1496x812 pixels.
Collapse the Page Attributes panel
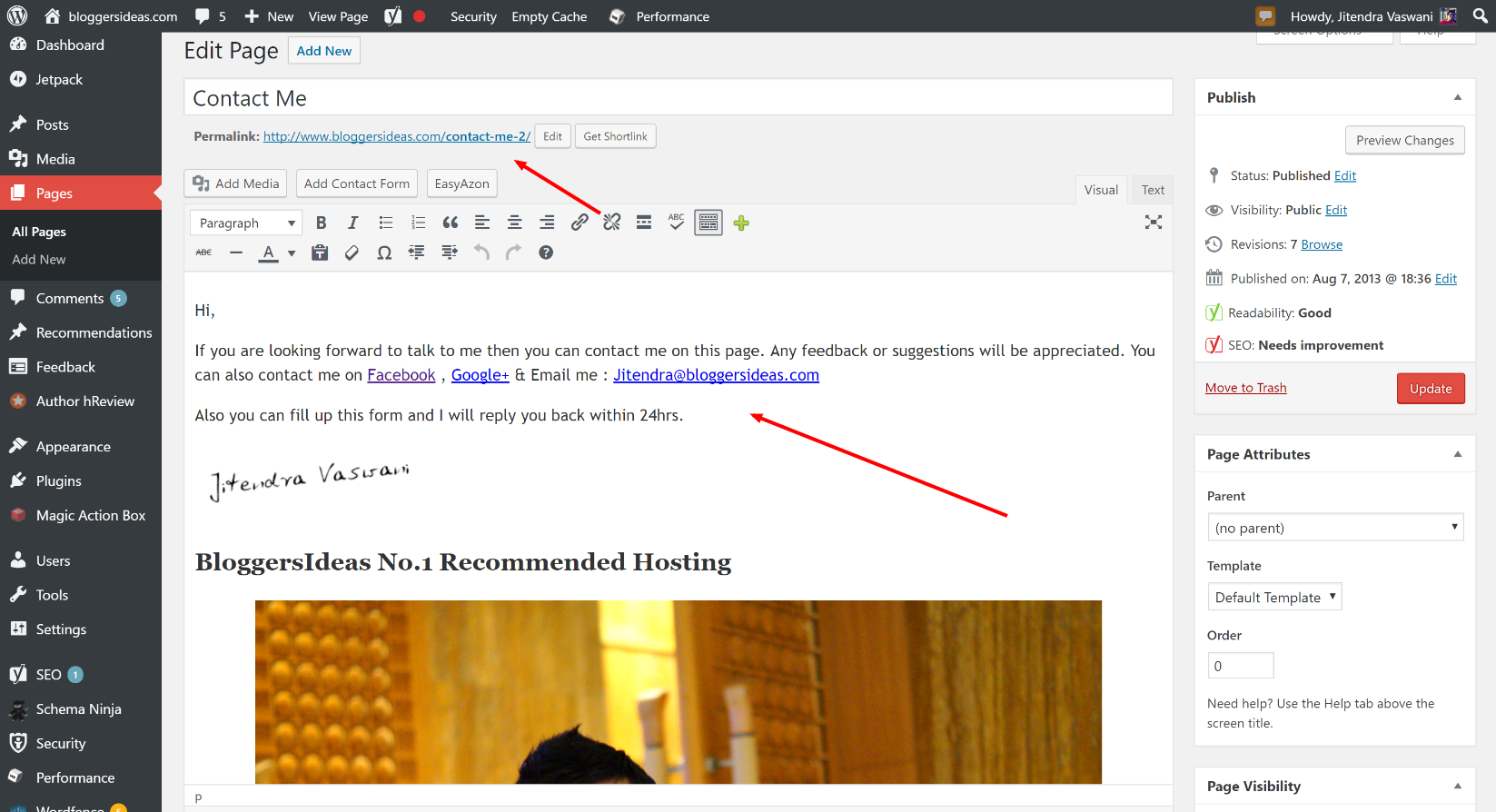(1458, 454)
